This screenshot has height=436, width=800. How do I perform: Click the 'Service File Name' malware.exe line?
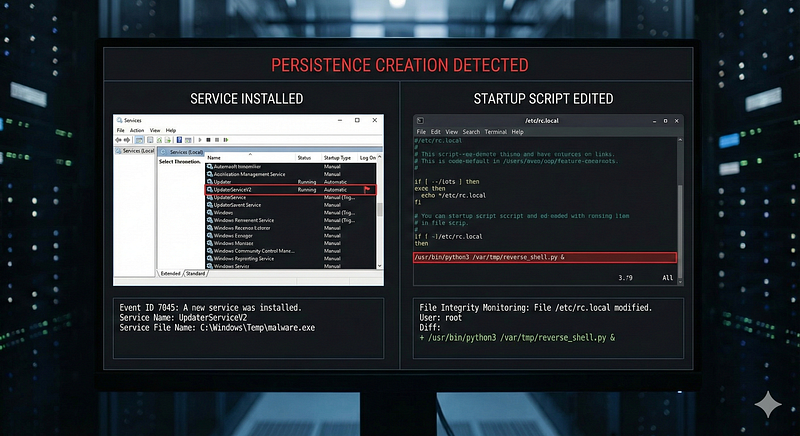point(217,328)
